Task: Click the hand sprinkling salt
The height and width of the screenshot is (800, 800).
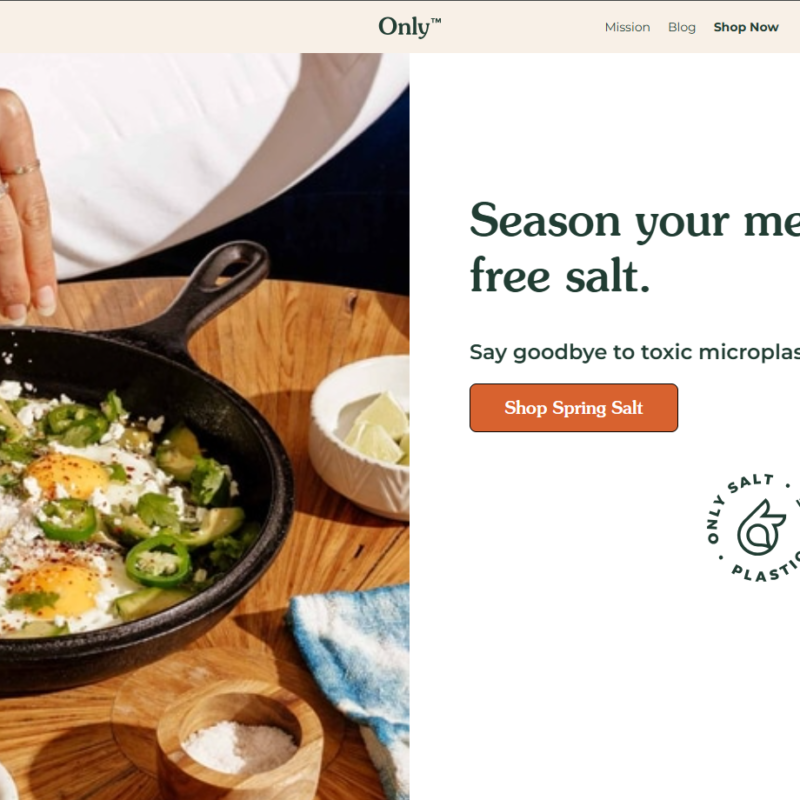Action: (26, 204)
